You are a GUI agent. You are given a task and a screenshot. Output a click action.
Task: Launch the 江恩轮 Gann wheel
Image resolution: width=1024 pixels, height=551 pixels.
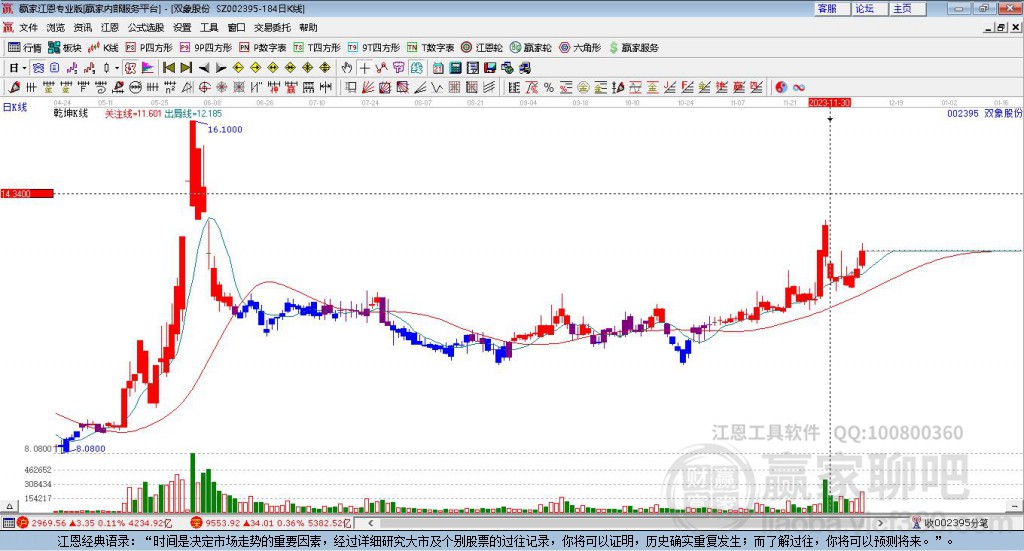pos(482,48)
